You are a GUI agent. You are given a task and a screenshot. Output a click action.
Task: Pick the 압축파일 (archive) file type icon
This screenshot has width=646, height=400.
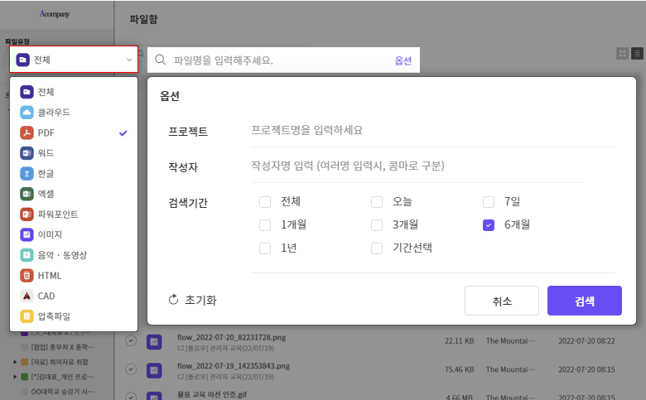point(27,316)
